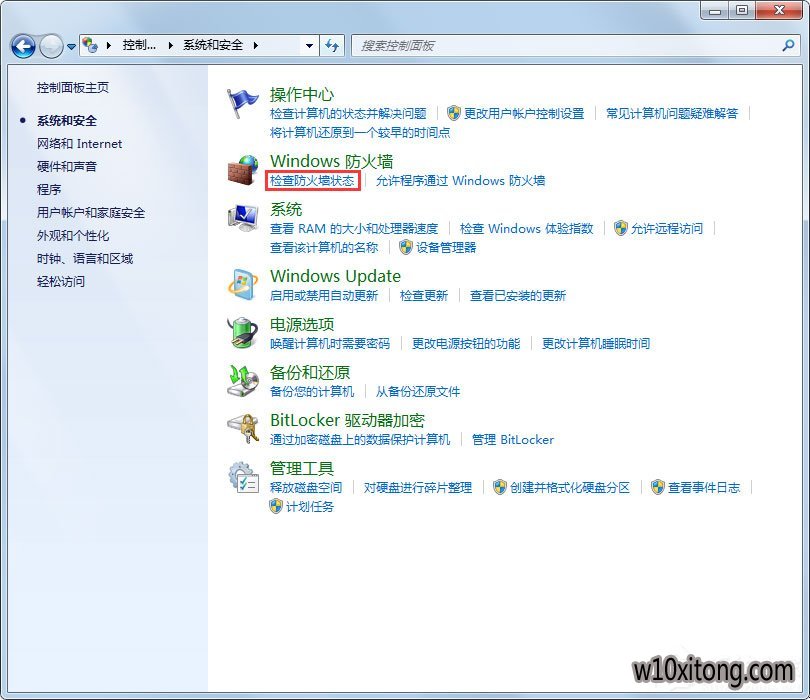Click the search magnifier icon
Viewport: 810px width, 700px height.
pos(788,45)
